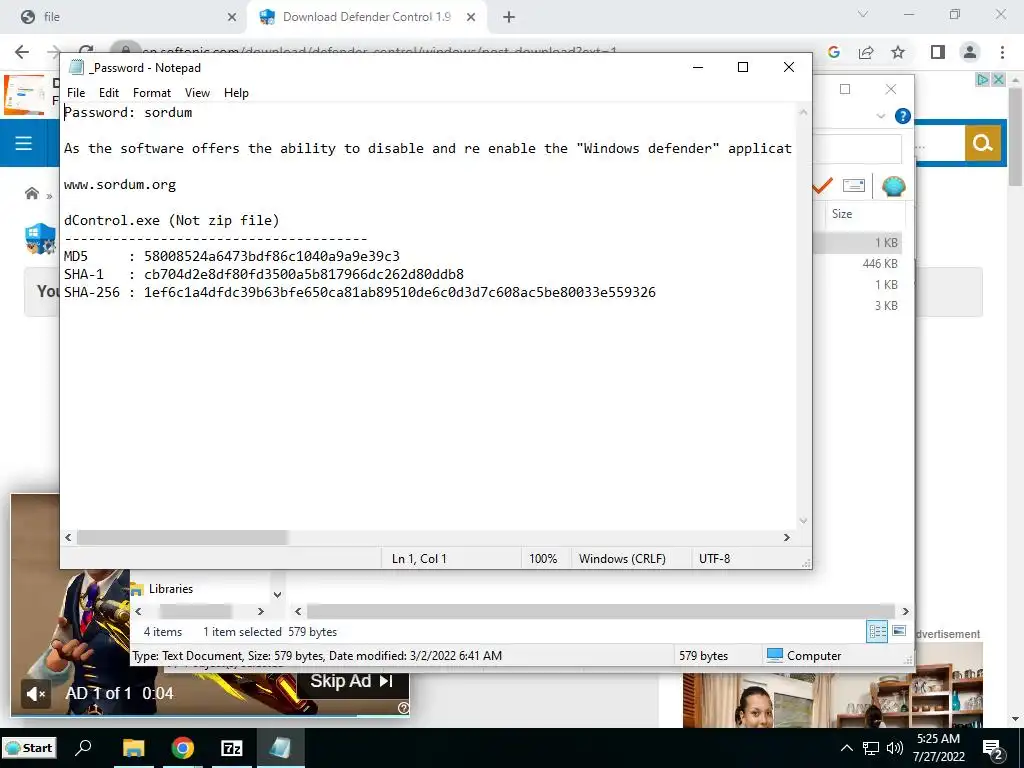This screenshot has height=768, width=1024.
Task: Click the orange checkmark toolbar icon
Action: pos(823,186)
